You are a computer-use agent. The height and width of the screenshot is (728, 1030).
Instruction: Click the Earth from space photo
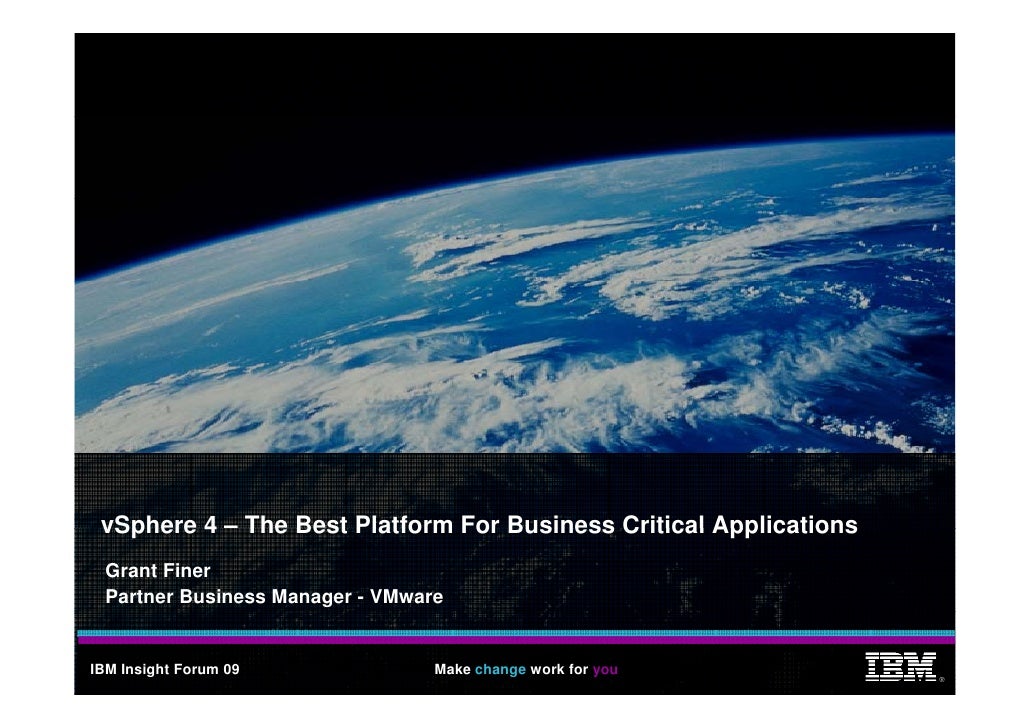pos(514,242)
